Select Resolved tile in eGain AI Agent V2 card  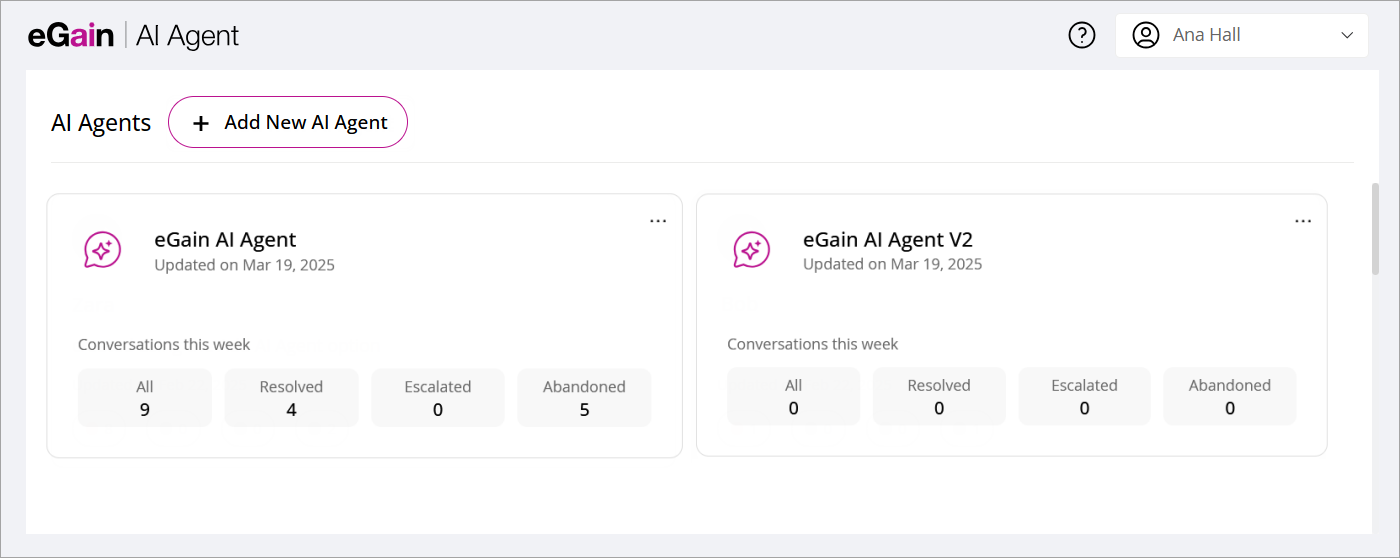[x=939, y=396]
